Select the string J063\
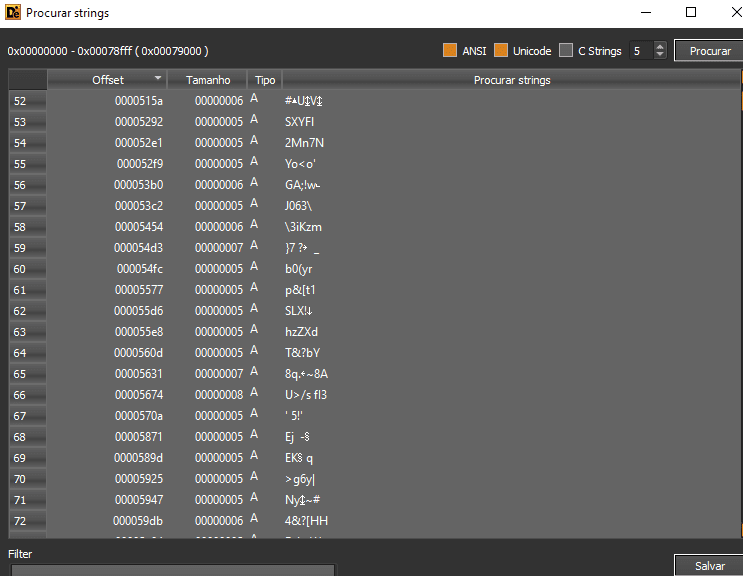The width and height of the screenshot is (743, 576). click(x=299, y=206)
